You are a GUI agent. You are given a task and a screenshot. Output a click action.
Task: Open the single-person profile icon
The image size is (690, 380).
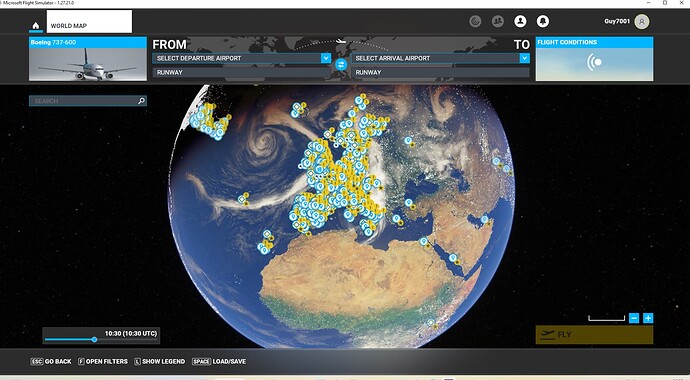click(x=520, y=21)
